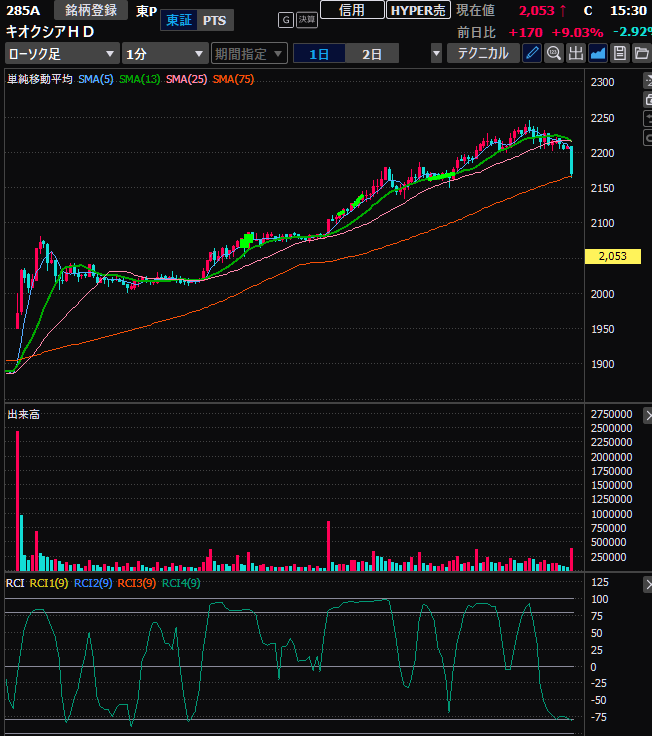Select the 1日 period toggle
This screenshot has height=736, width=652.
(319, 54)
